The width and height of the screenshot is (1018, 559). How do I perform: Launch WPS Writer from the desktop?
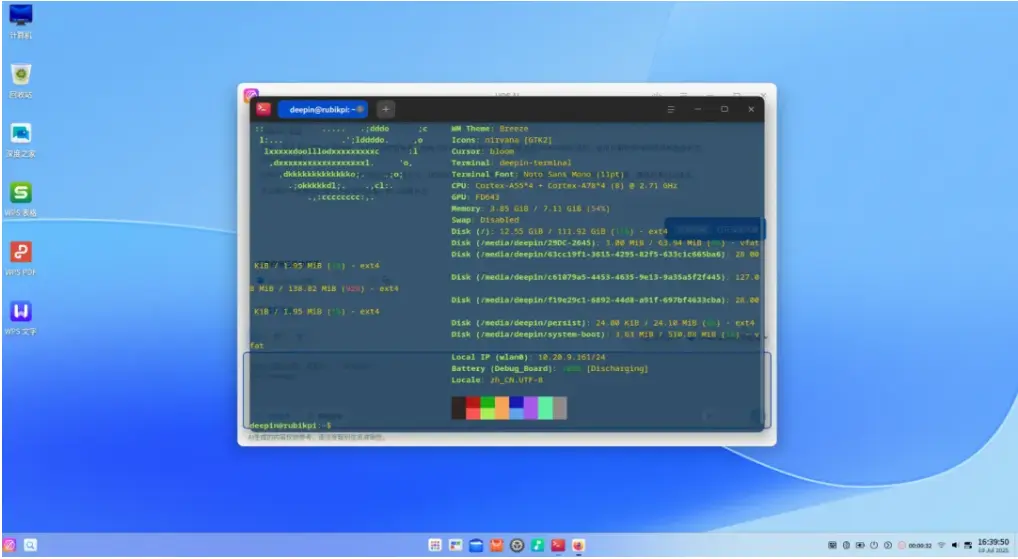point(21,317)
